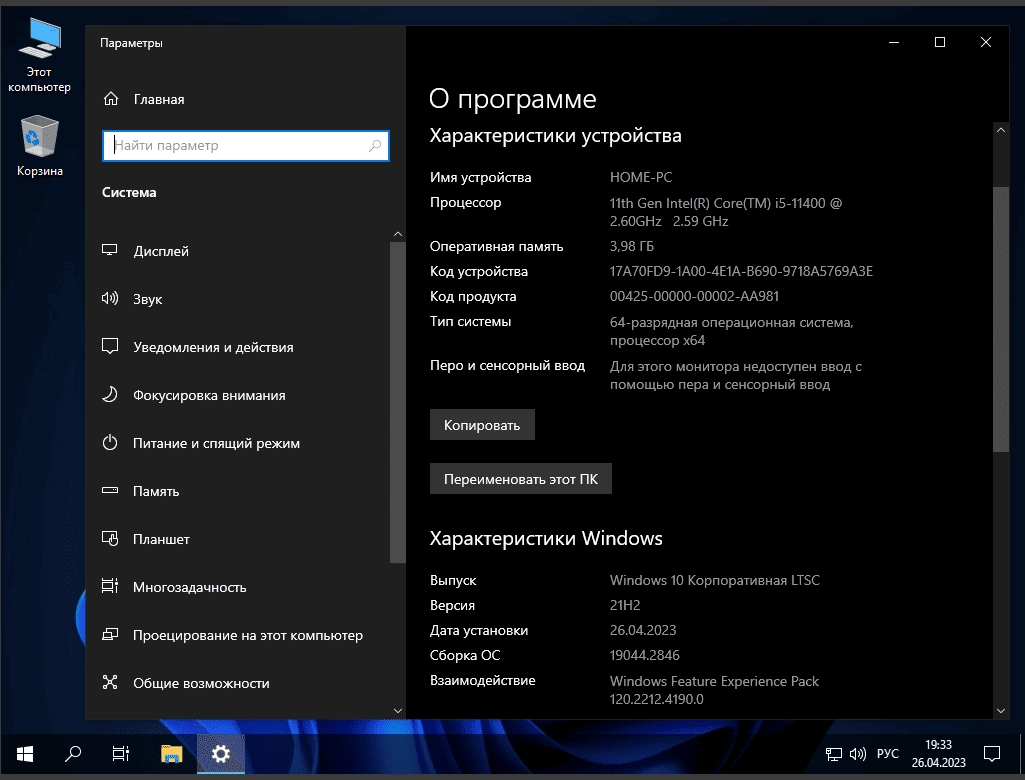1025x780 pixels.
Task: Click edition value Windows 10 Корпоративная LTSC
Action: (x=714, y=580)
